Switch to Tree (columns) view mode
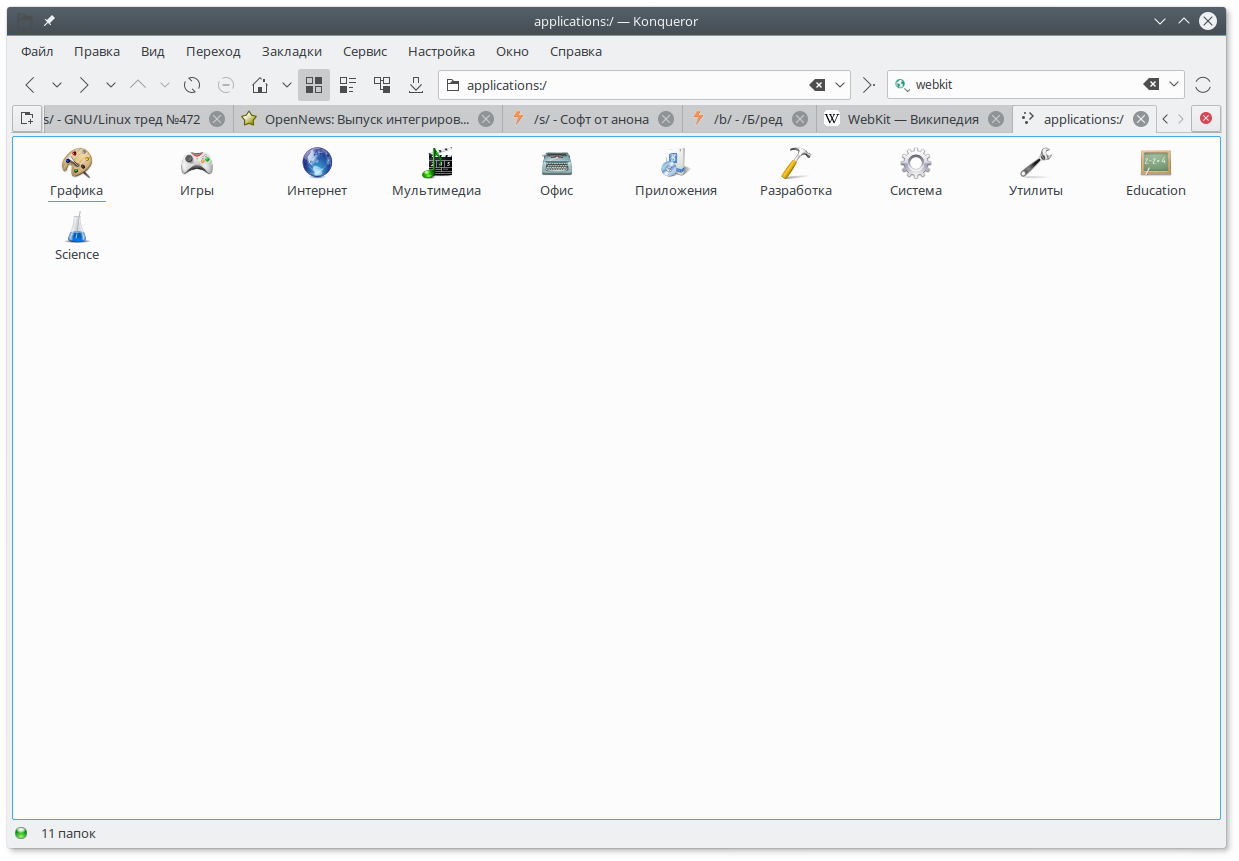The image size is (1239, 861). 382,85
